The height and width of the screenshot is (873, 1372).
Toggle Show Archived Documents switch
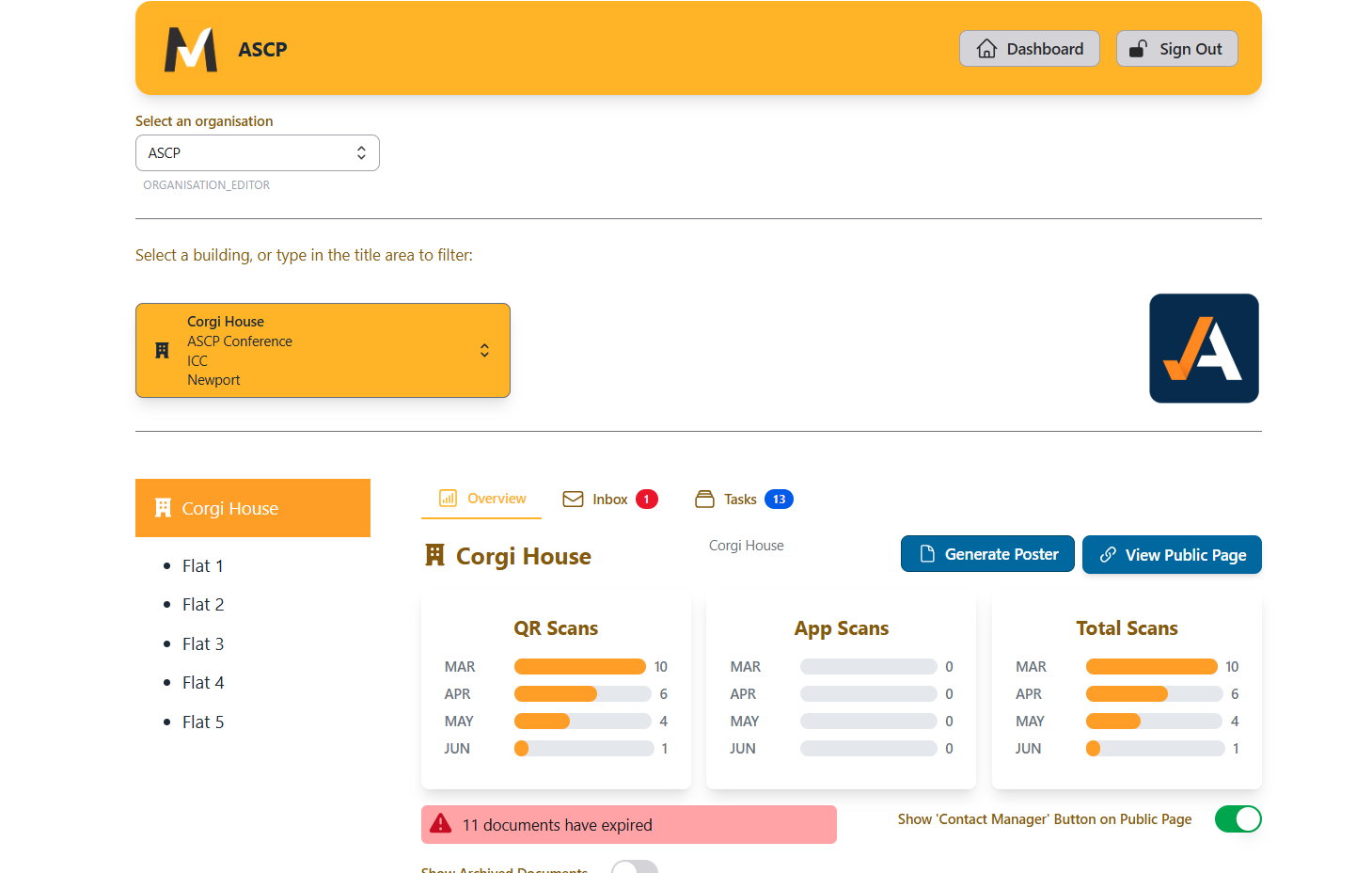(635, 867)
